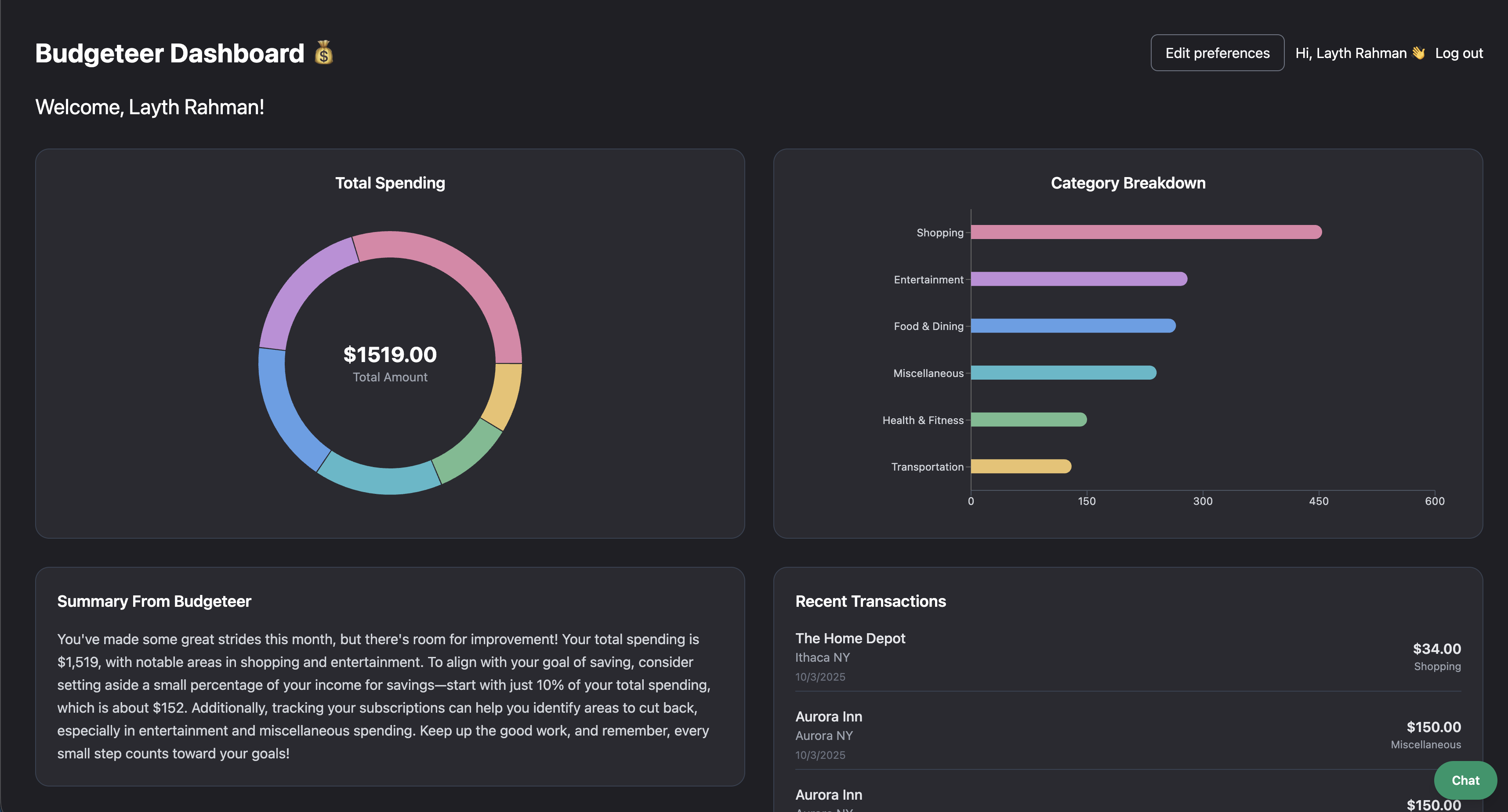Click the waving hand emoji

pos(1418,53)
